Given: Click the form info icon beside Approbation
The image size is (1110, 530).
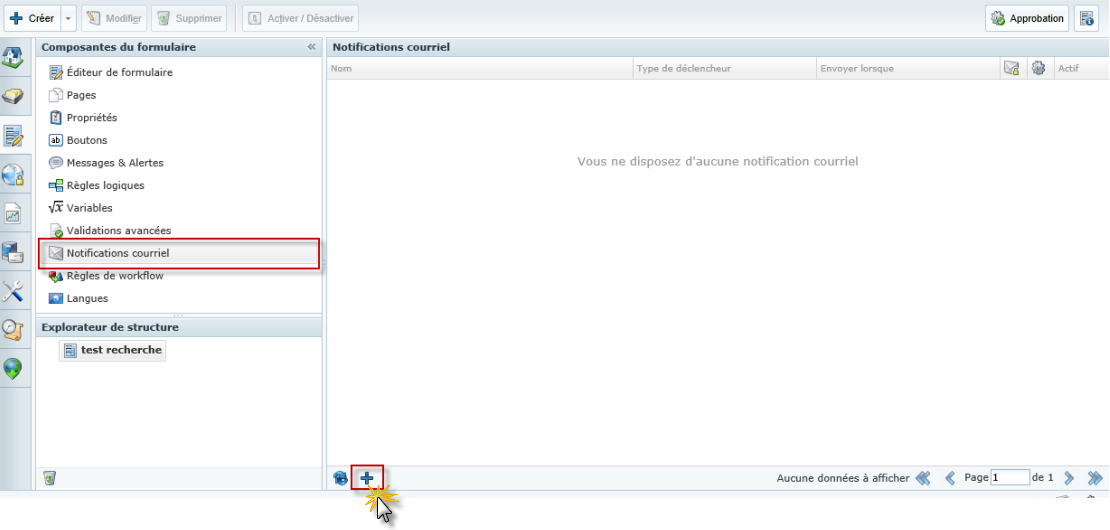Looking at the screenshot, I should [1086, 18].
